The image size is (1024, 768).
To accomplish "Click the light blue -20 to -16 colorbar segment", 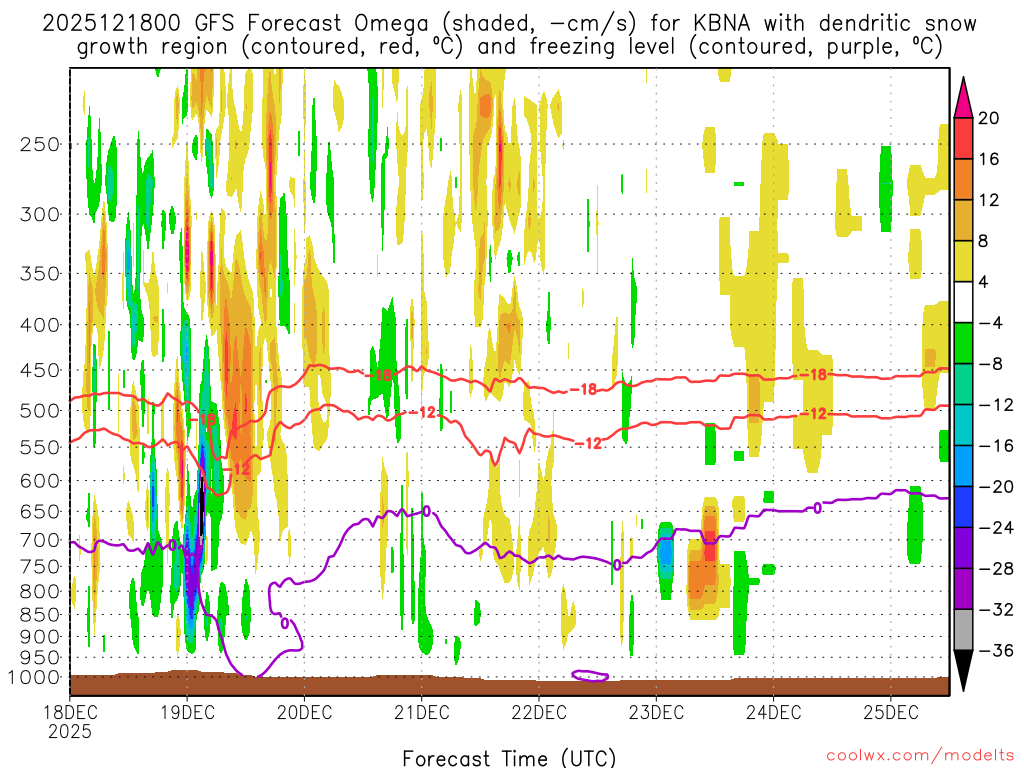I will click(963, 466).
